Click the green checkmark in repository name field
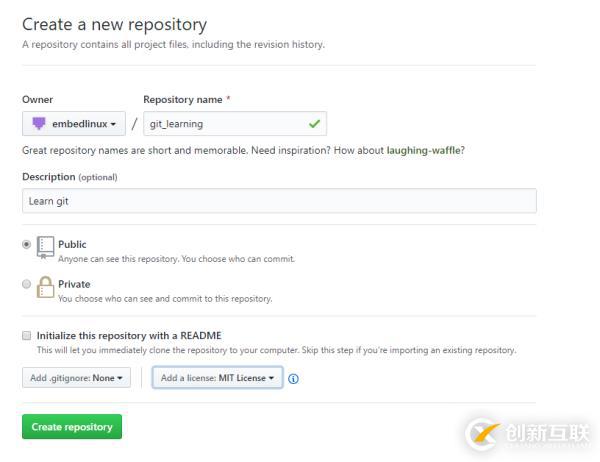 pyautogui.click(x=314, y=124)
